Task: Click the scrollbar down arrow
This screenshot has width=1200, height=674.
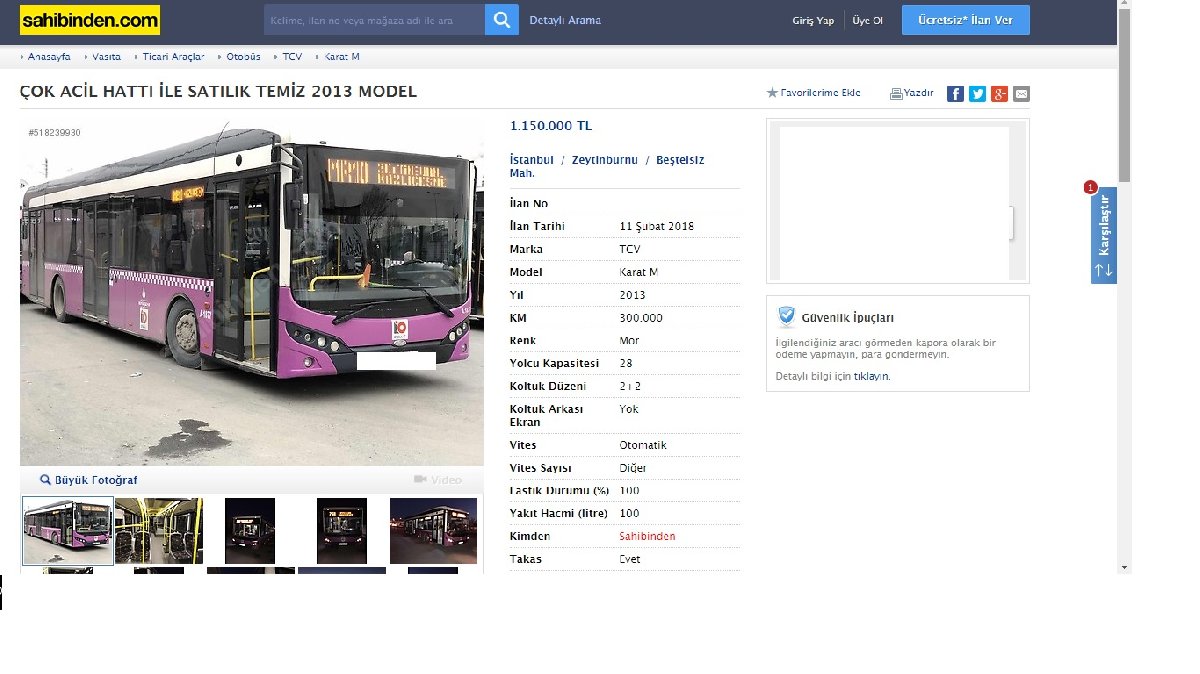Action: pyautogui.click(x=1125, y=567)
